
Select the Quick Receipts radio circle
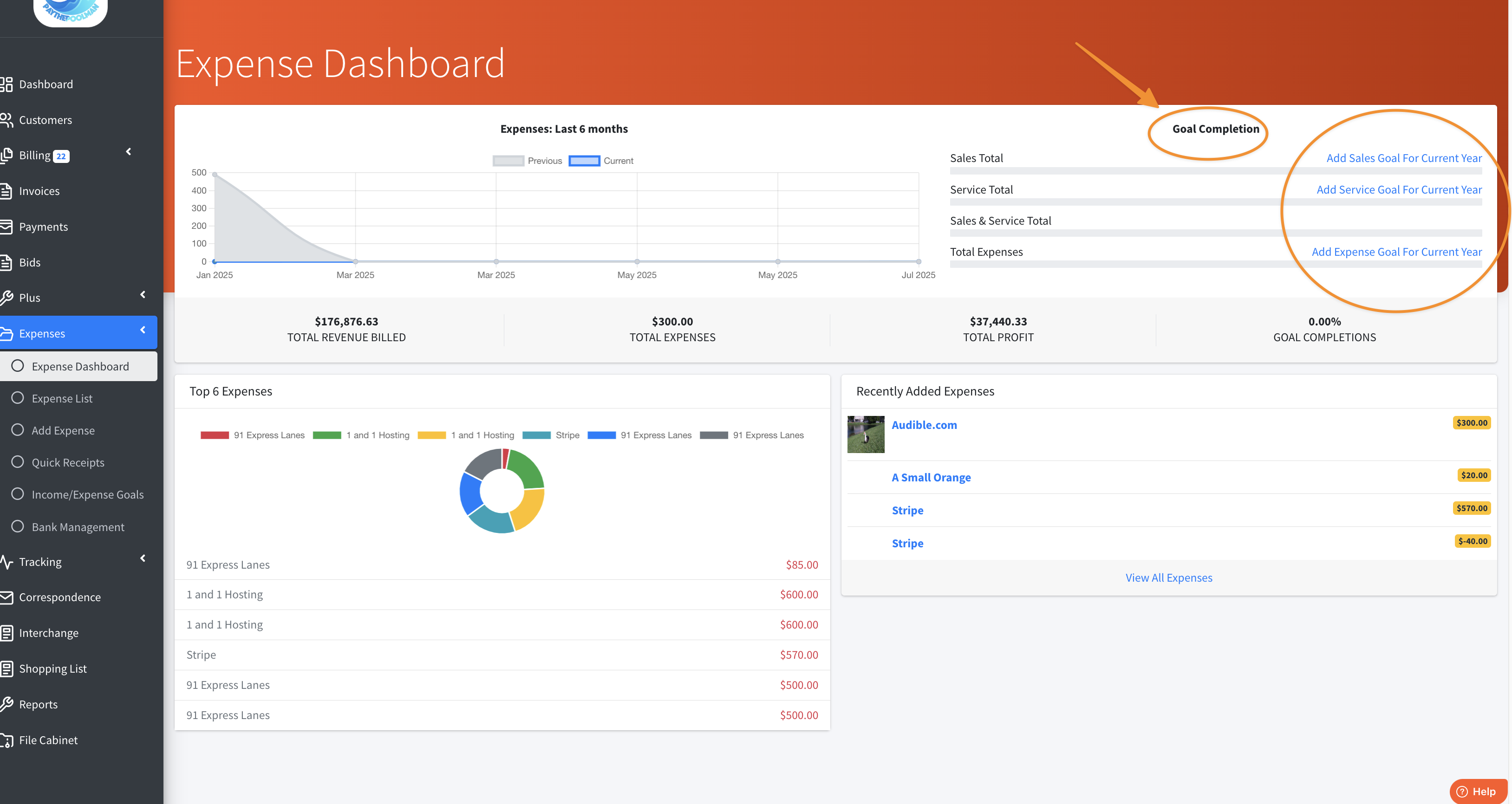[18, 462]
